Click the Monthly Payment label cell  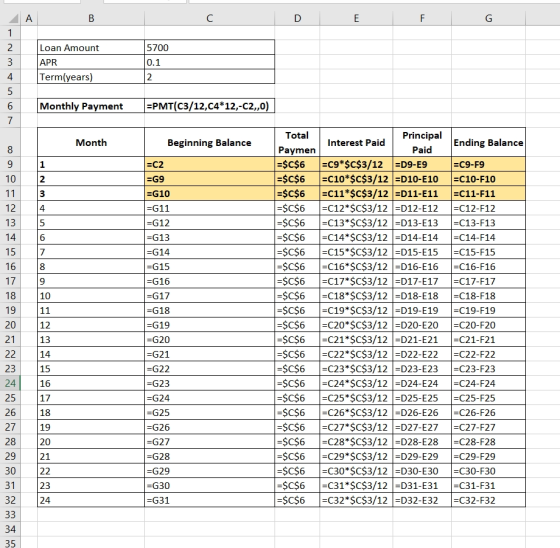click(x=91, y=106)
